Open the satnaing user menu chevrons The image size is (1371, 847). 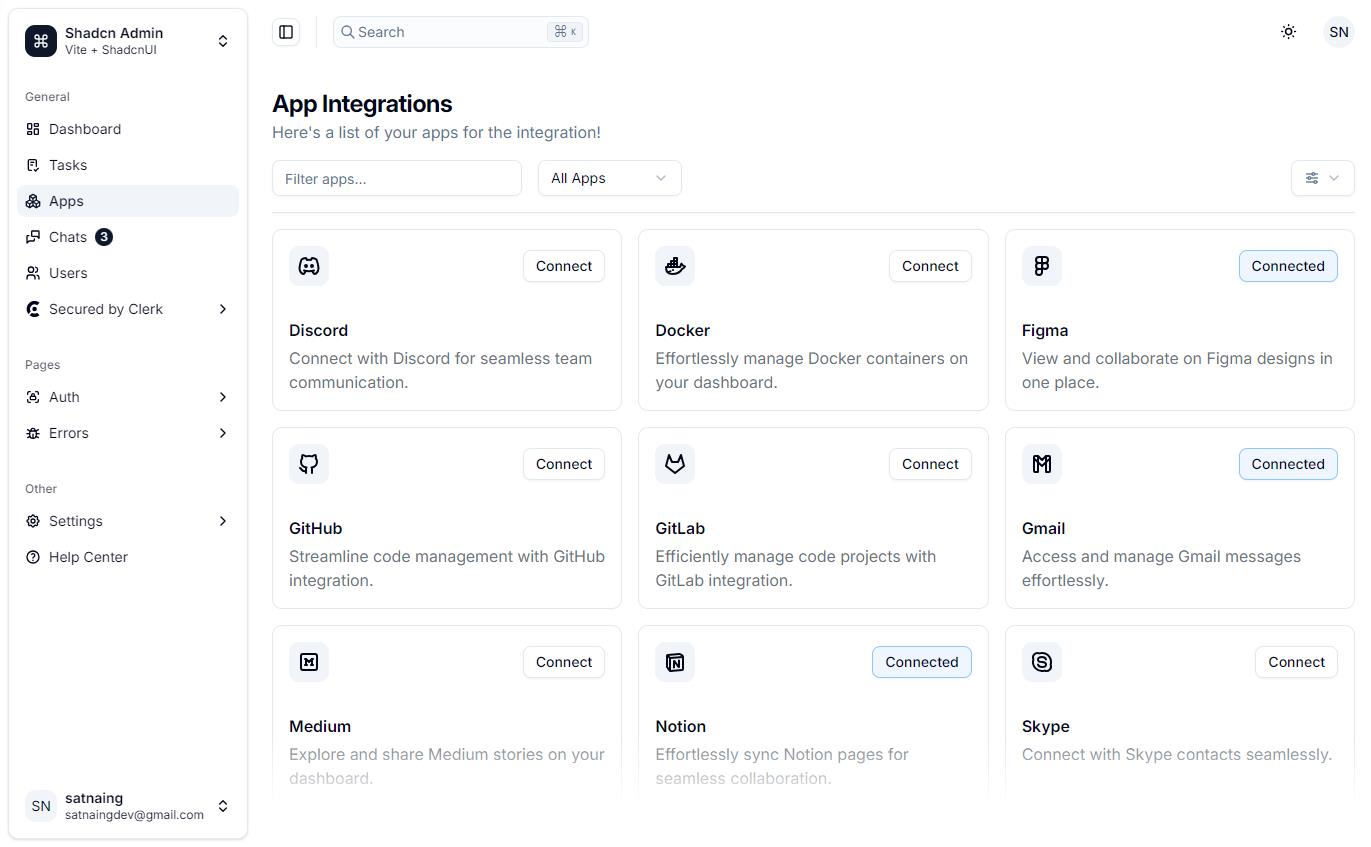(x=223, y=806)
